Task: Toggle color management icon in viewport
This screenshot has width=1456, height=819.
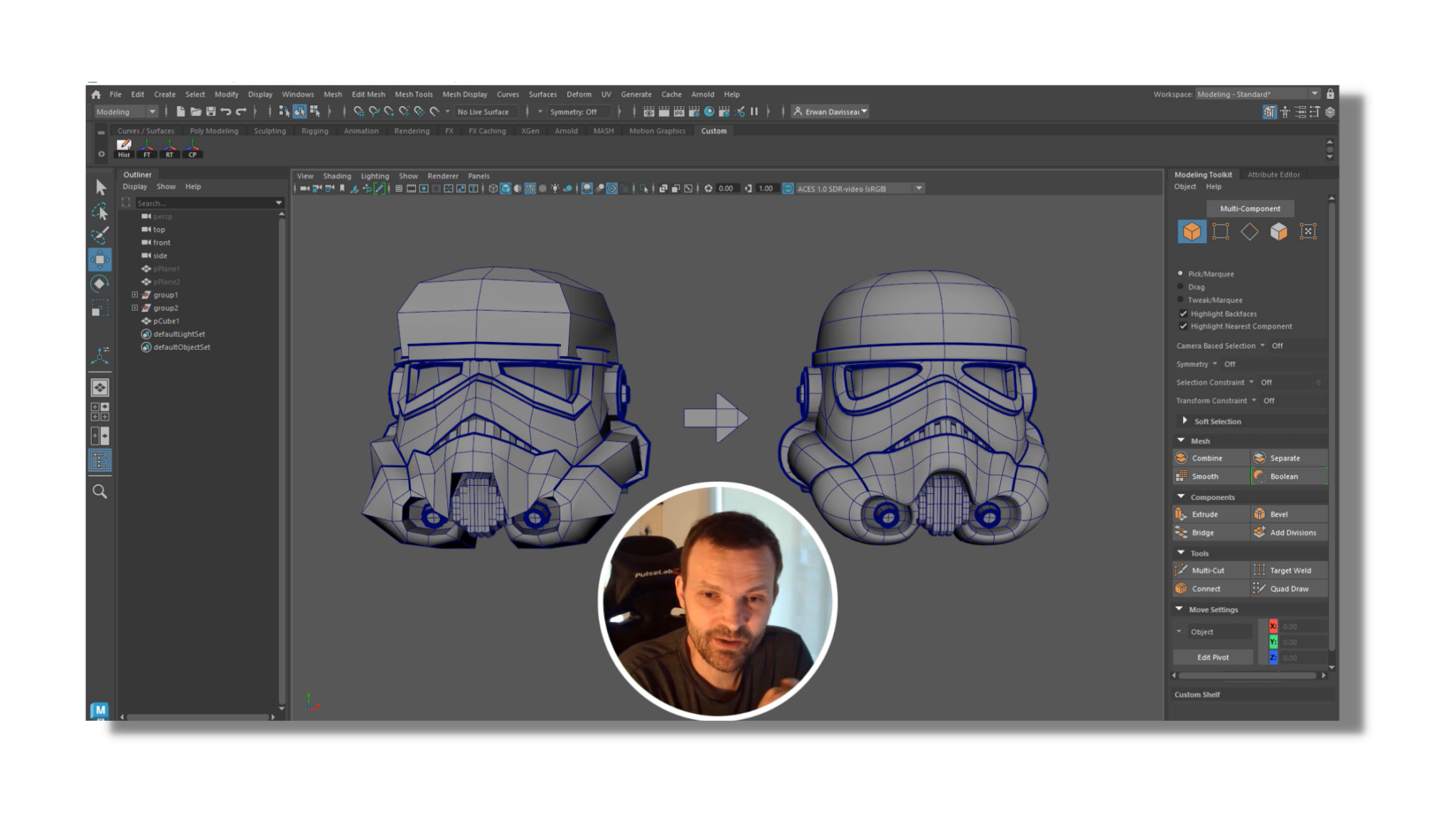Action: [x=788, y=188]
